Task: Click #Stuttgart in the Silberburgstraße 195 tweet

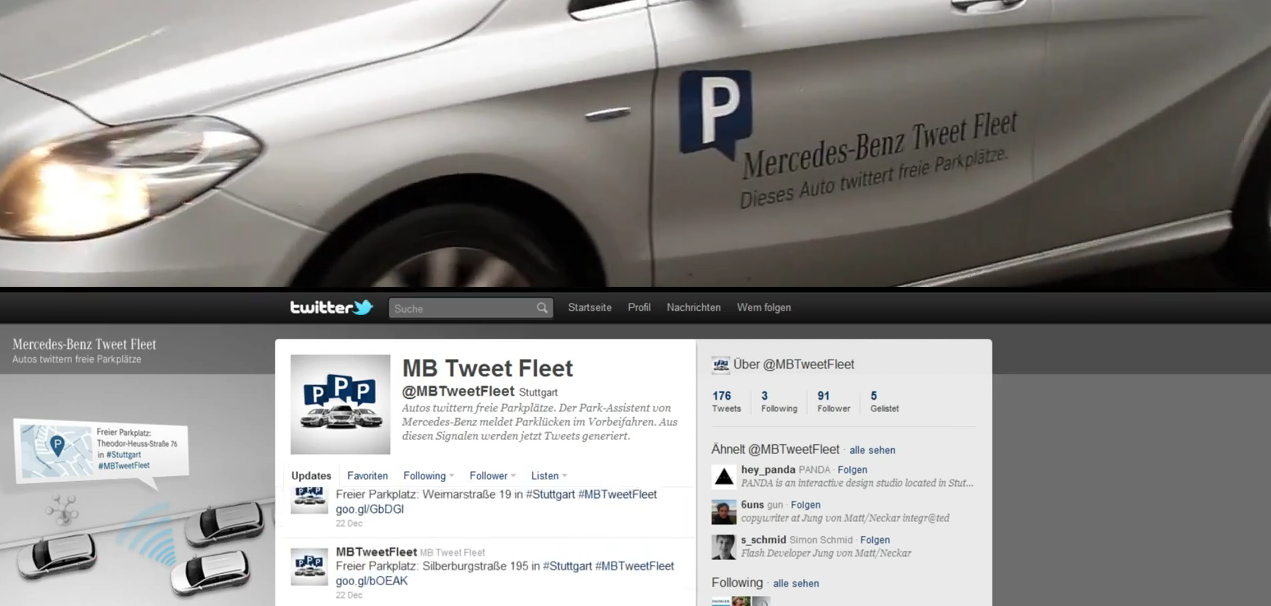Action: point(567,566)
